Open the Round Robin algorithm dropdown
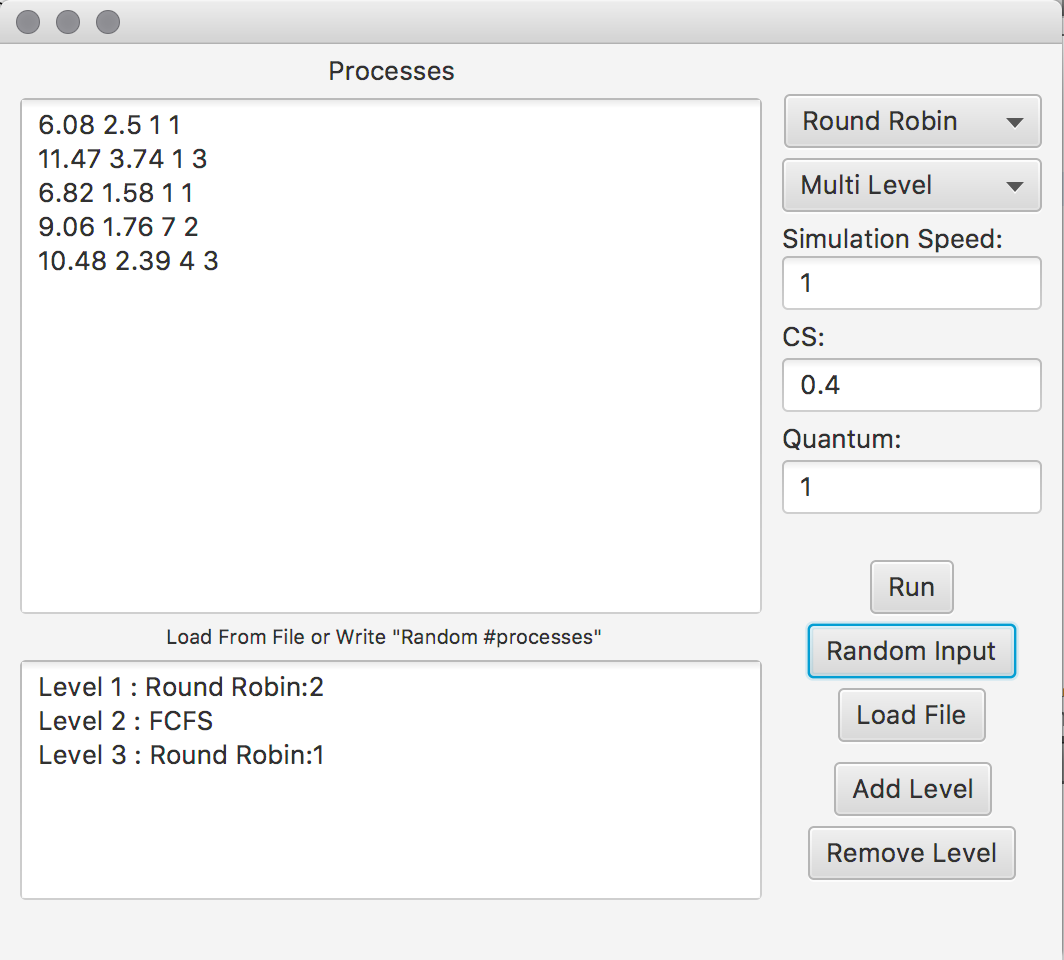1064x960 pixels. (911, 122)
